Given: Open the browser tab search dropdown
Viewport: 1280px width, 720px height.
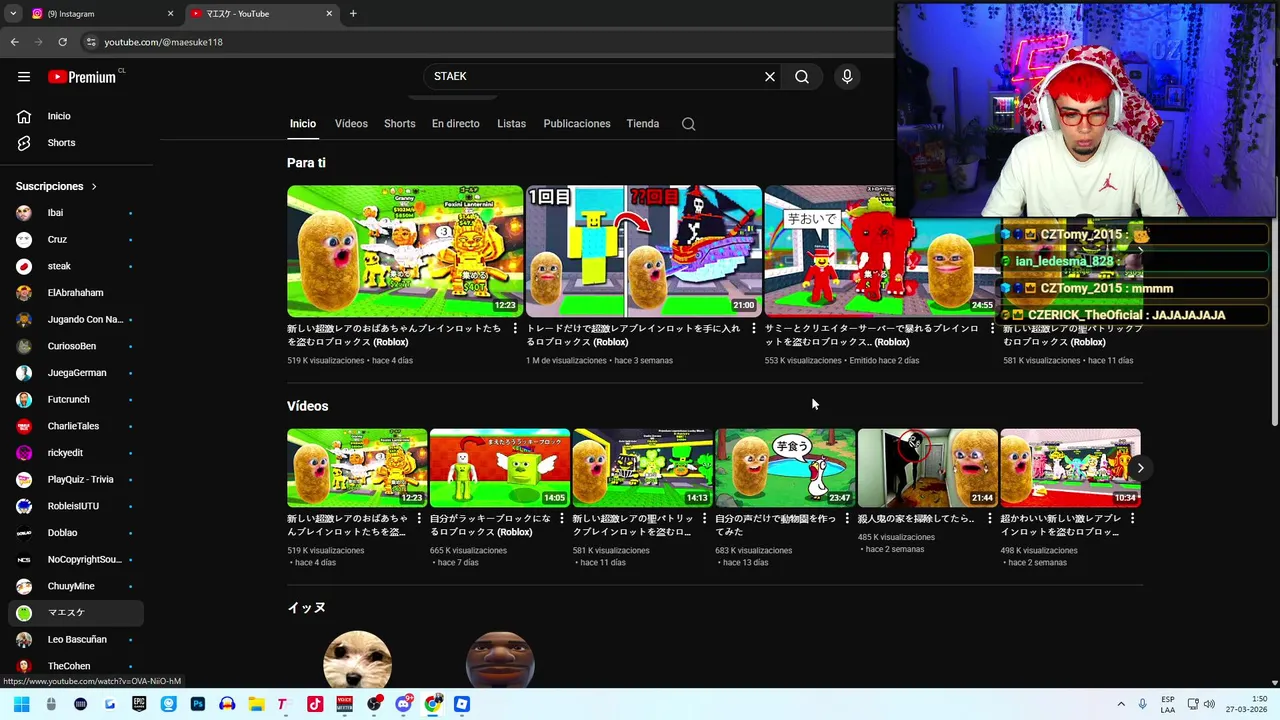Looking at the screenshot, I should tap(13, 14).
